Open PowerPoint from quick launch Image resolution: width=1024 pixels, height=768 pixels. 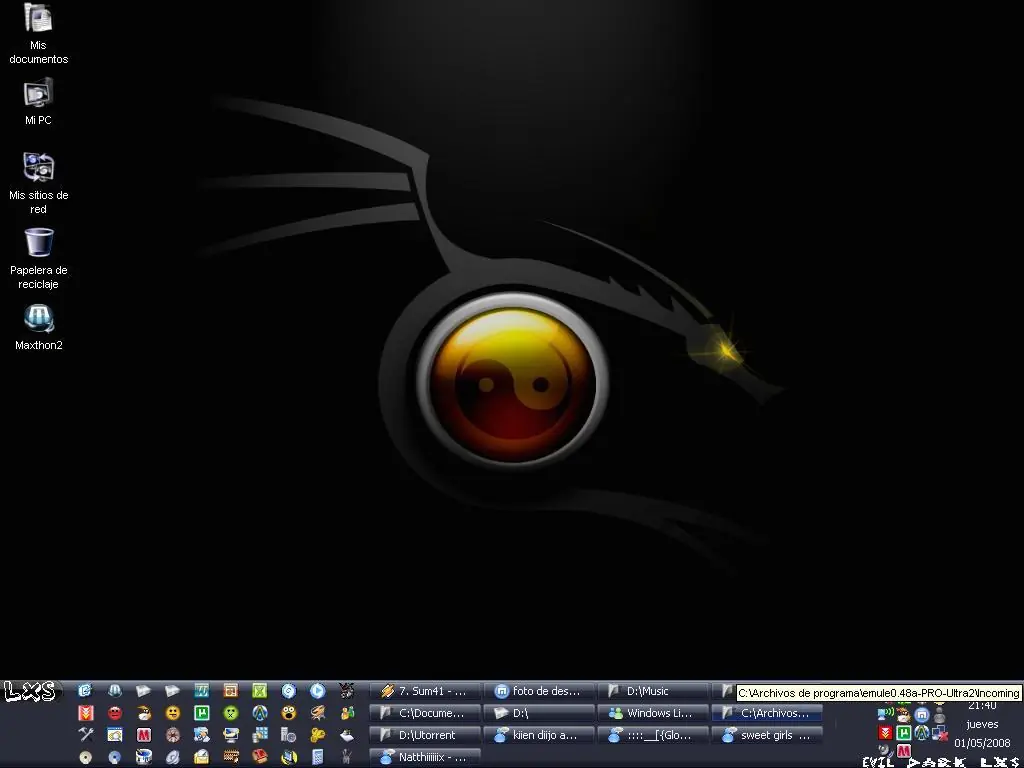231,690
